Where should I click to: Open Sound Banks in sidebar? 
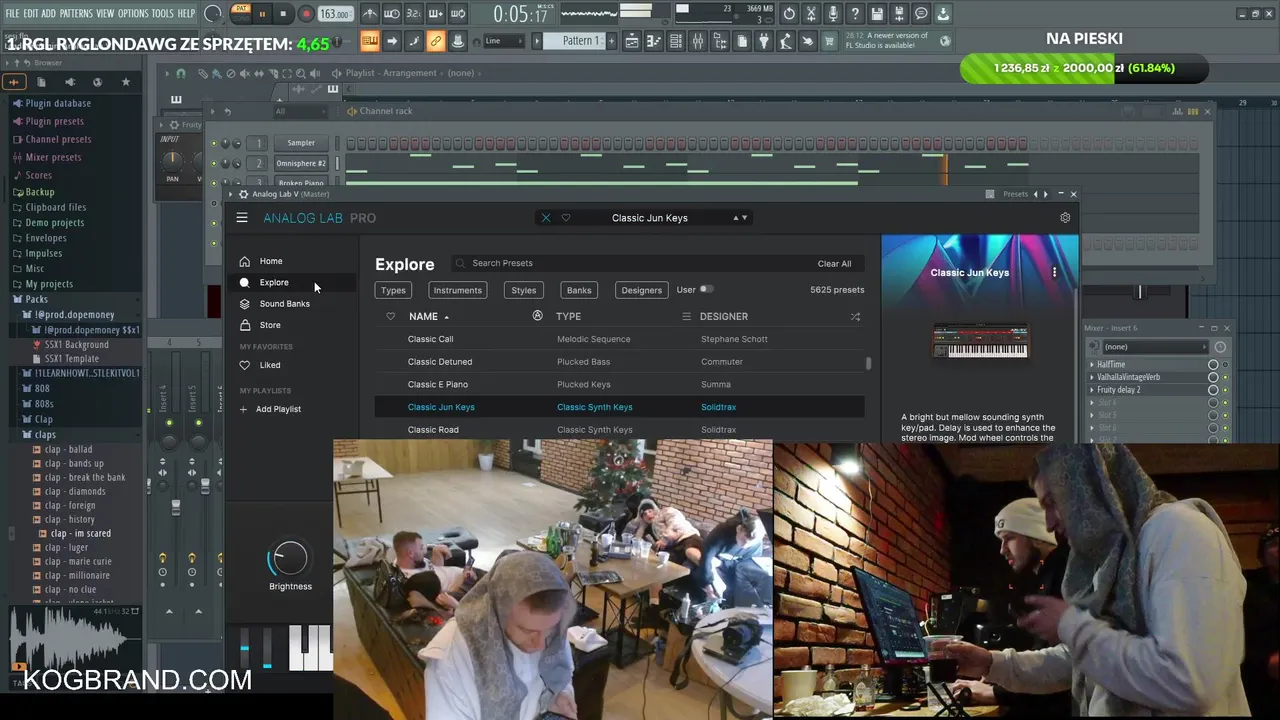[285, 303]
